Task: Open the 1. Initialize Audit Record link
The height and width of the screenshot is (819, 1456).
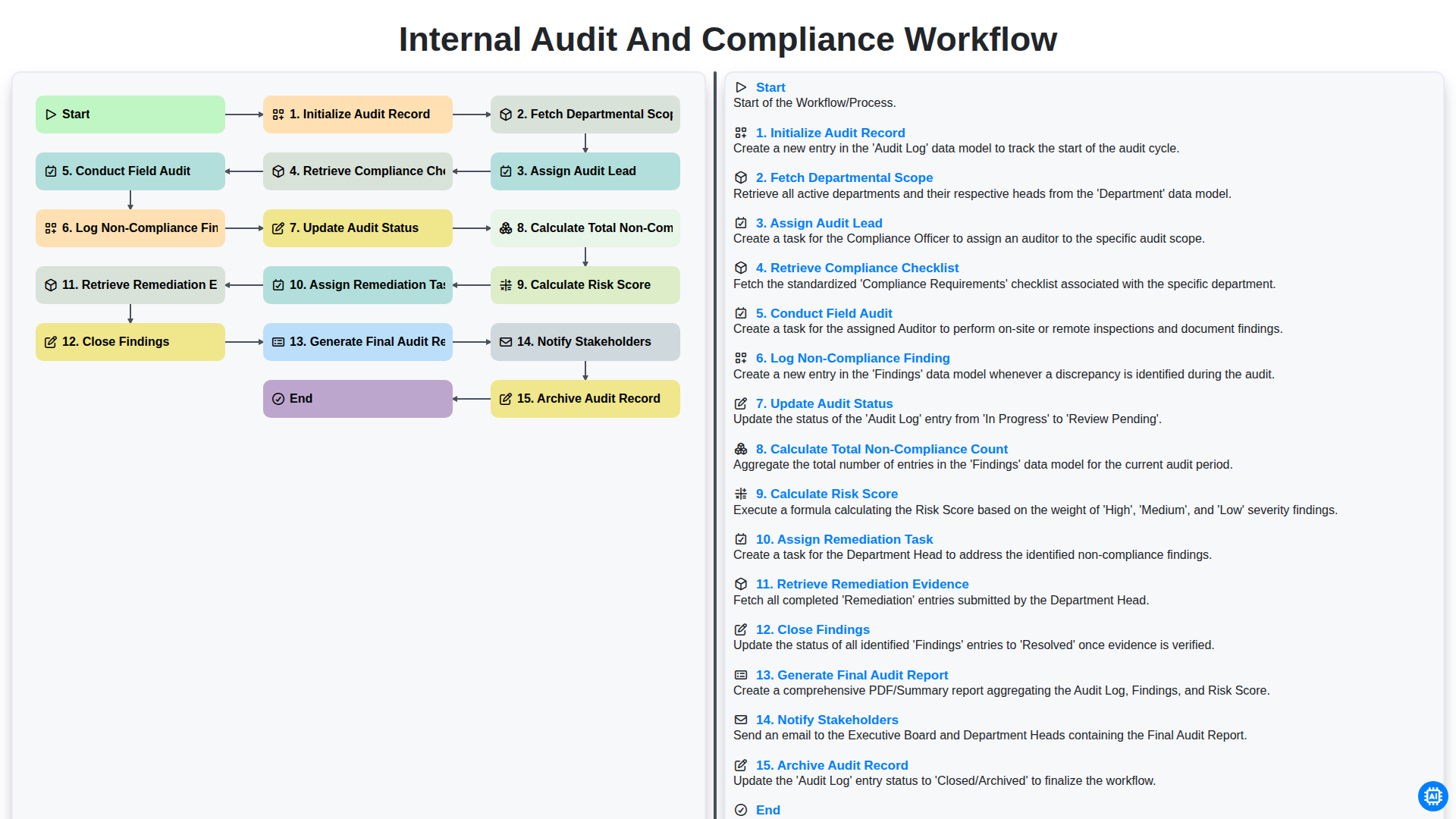Action: tap(830, 133)
